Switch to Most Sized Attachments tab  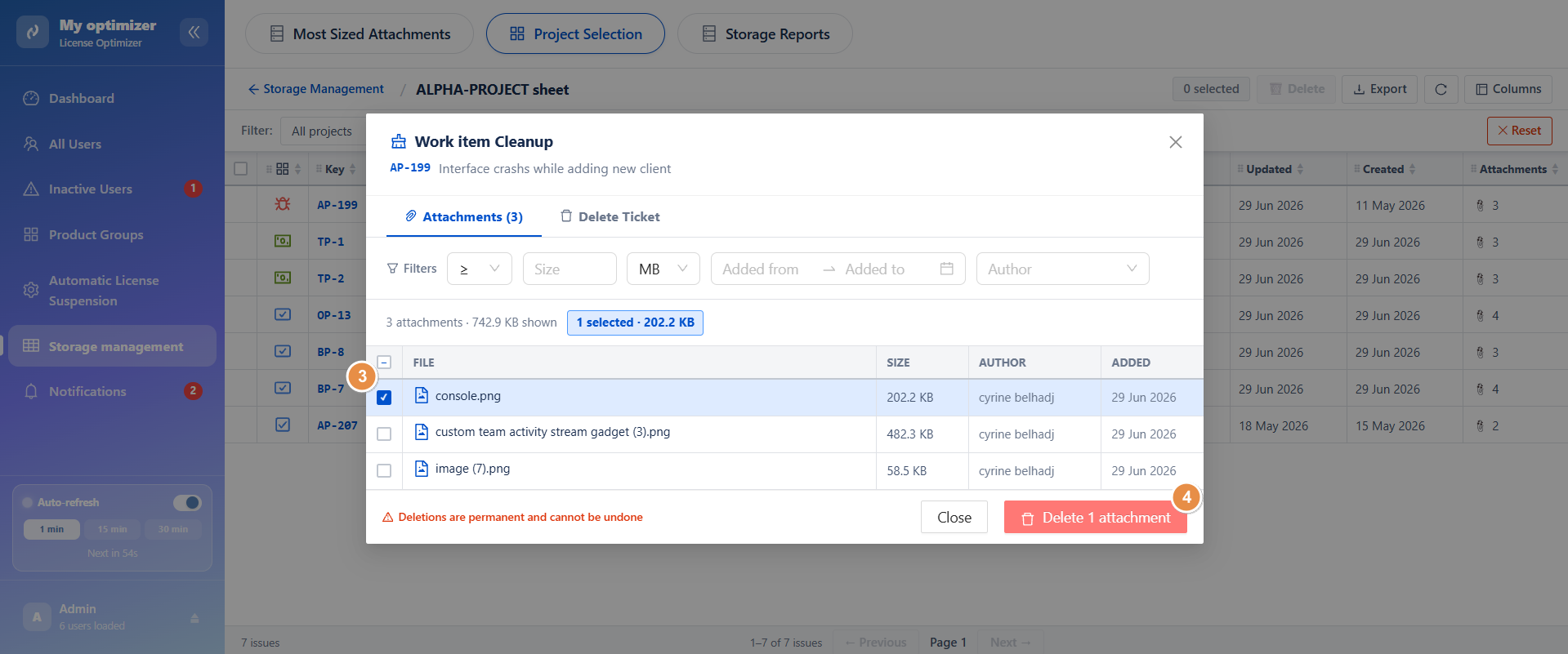click(360, 33)
